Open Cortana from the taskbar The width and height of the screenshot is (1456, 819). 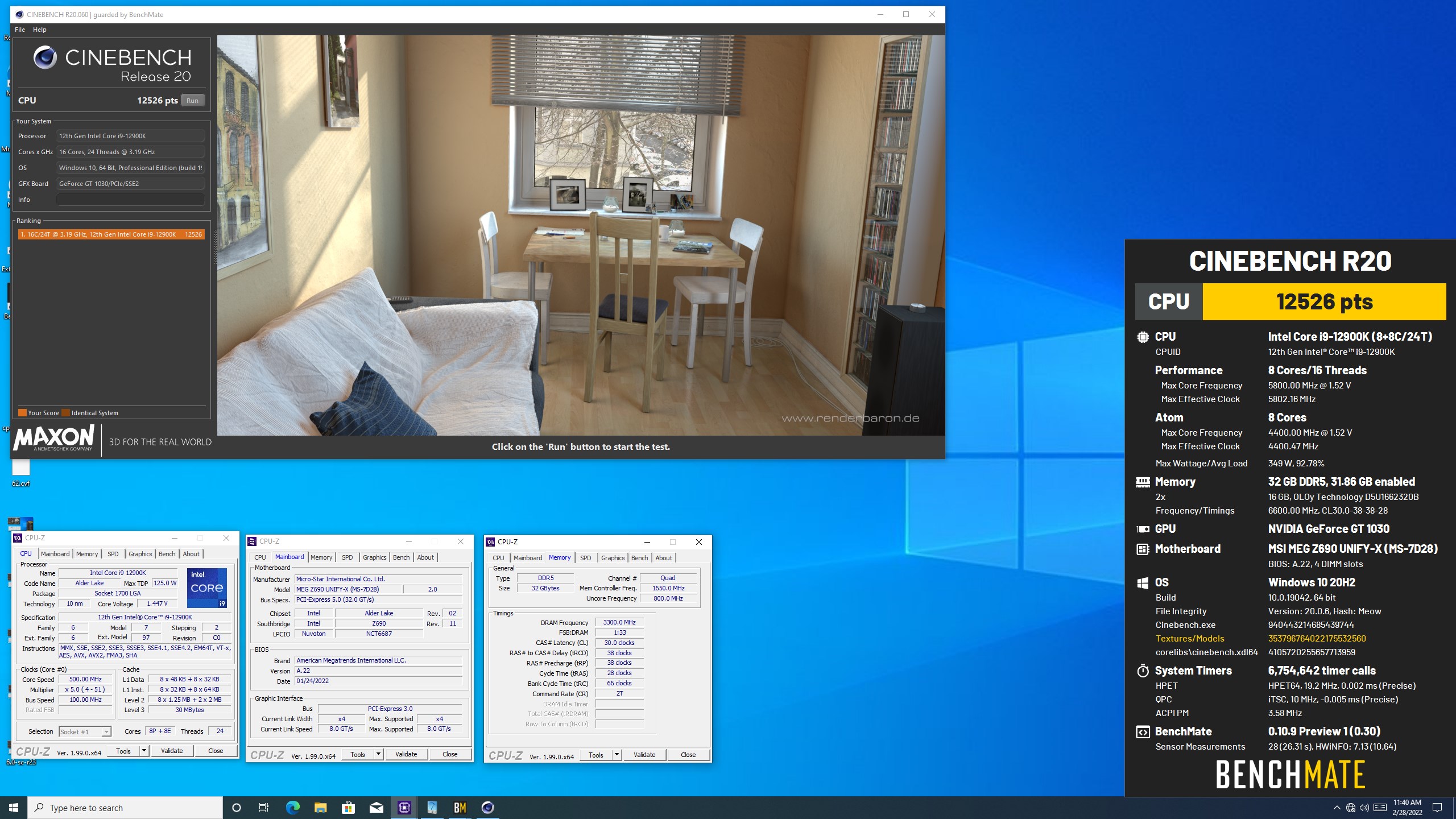point(237,808)
